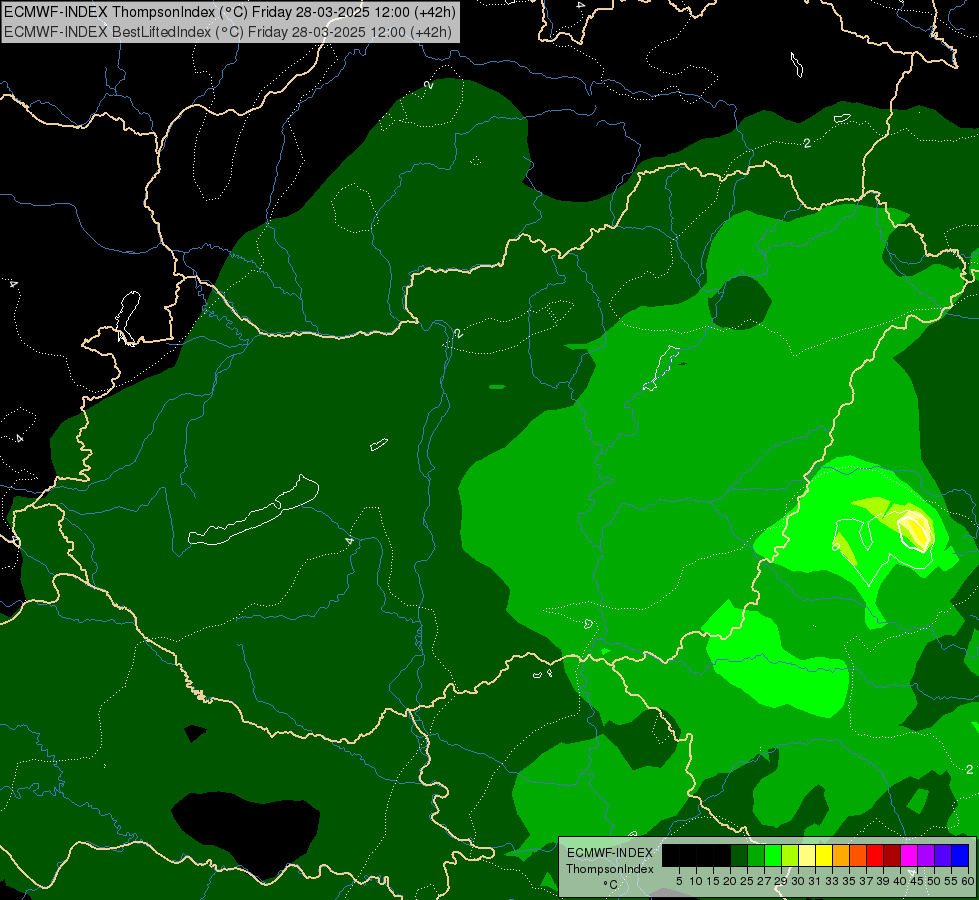Image resolution: width=979 pixels, height=900 pixels.
Task: Select the red-orange 35-37 legend swatch
Action: coord(858,856)
